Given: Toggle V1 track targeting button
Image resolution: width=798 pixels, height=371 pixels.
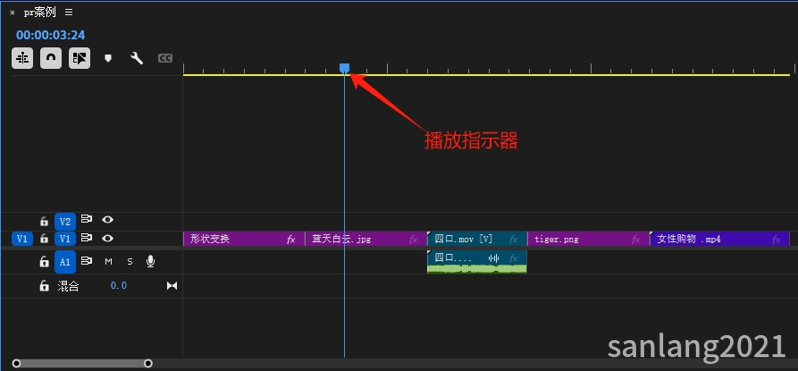Looking at the screenshot, I should click(x=65, y=239).
